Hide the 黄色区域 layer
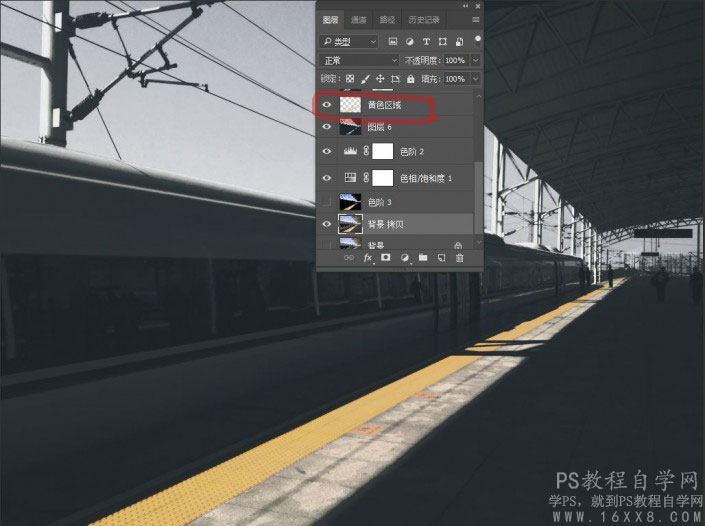 point(327,105)
